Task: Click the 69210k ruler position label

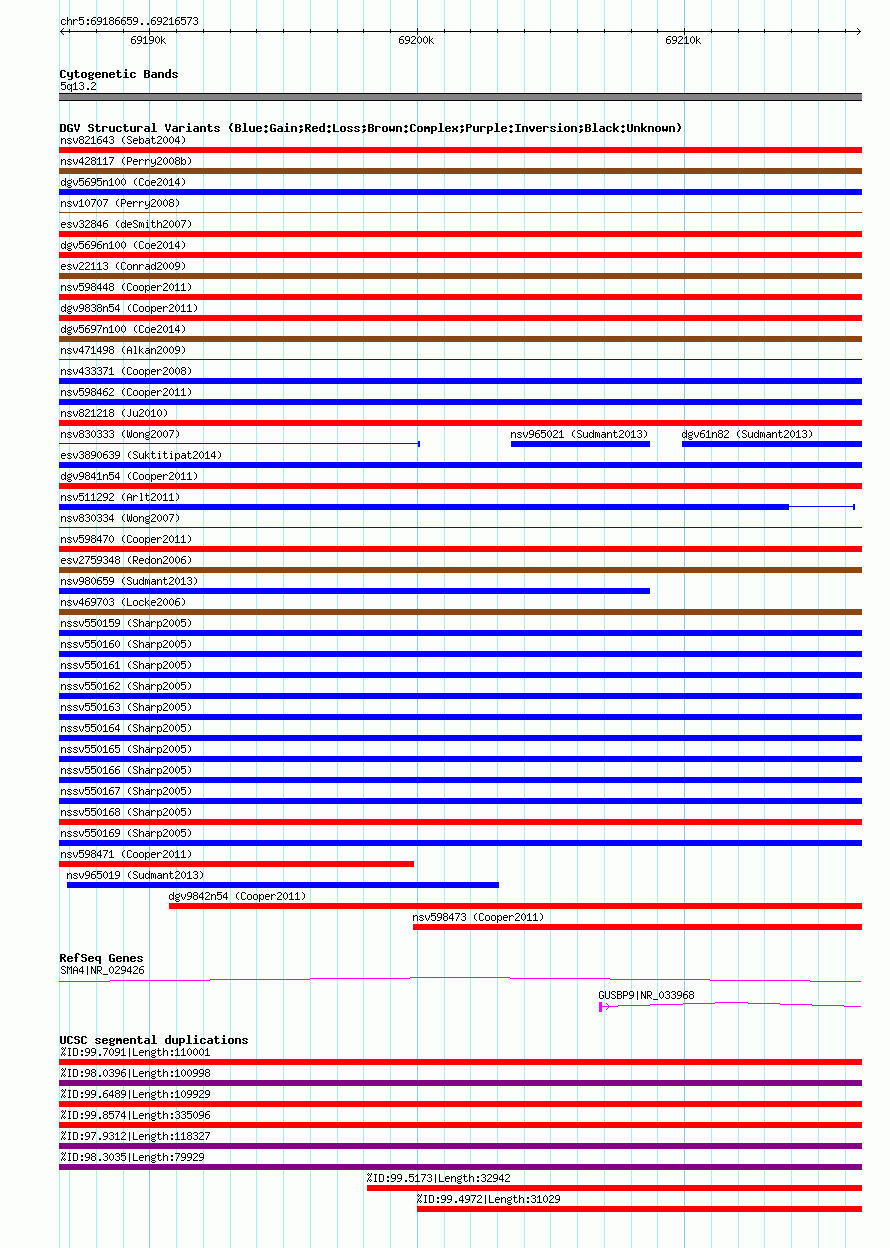Action: coord(683,40)
